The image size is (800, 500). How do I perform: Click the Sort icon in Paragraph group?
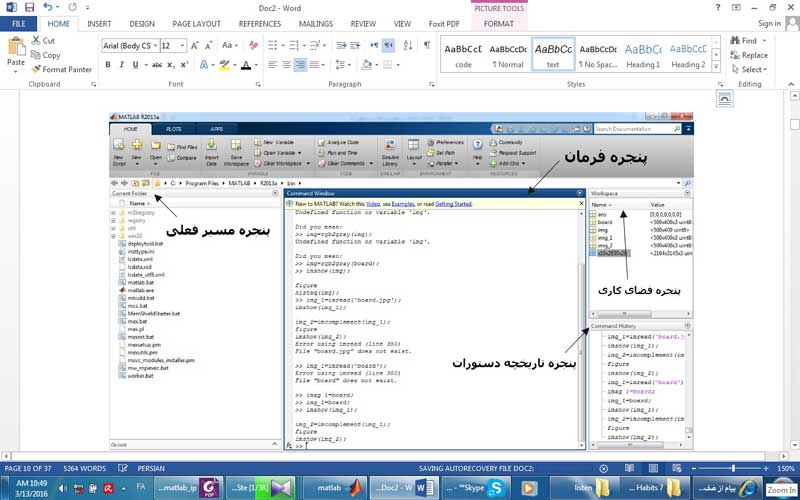tap(408, 45)
